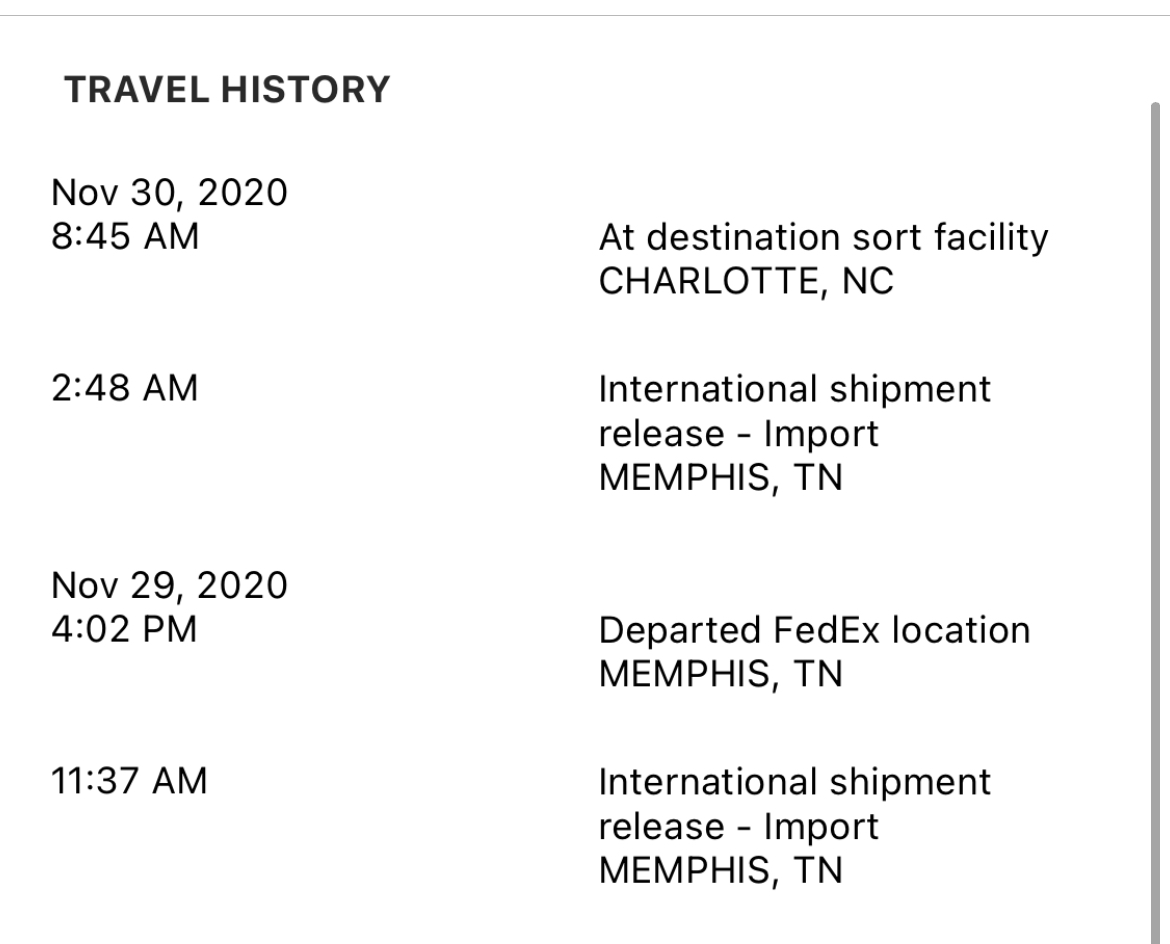Click the TRAVEL HISTORY heading
Image resolution: width=1170 pixels, height=944 pixels.
click(x=228, y=90)
